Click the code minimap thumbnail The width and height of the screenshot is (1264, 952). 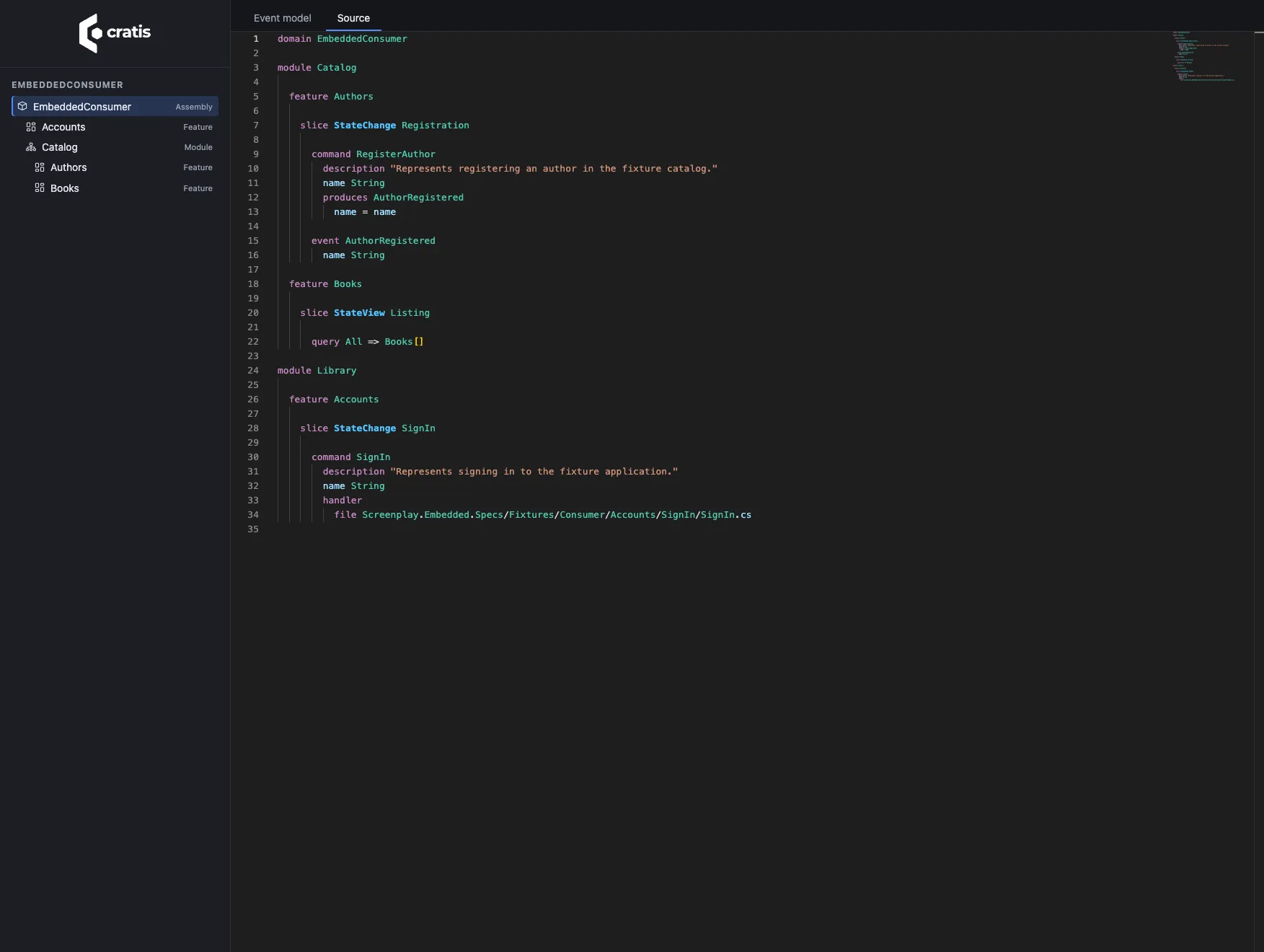click(1203, 56)
